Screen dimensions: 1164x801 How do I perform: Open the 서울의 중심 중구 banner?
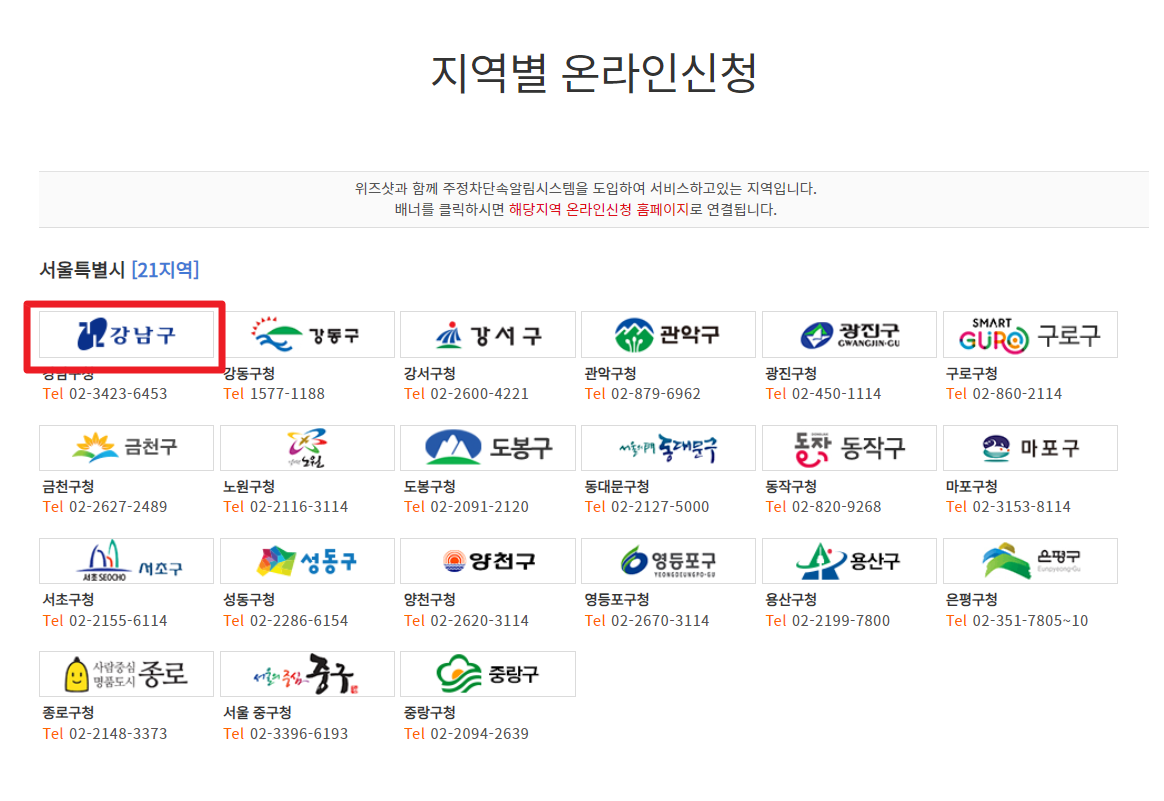coord(307,674)
